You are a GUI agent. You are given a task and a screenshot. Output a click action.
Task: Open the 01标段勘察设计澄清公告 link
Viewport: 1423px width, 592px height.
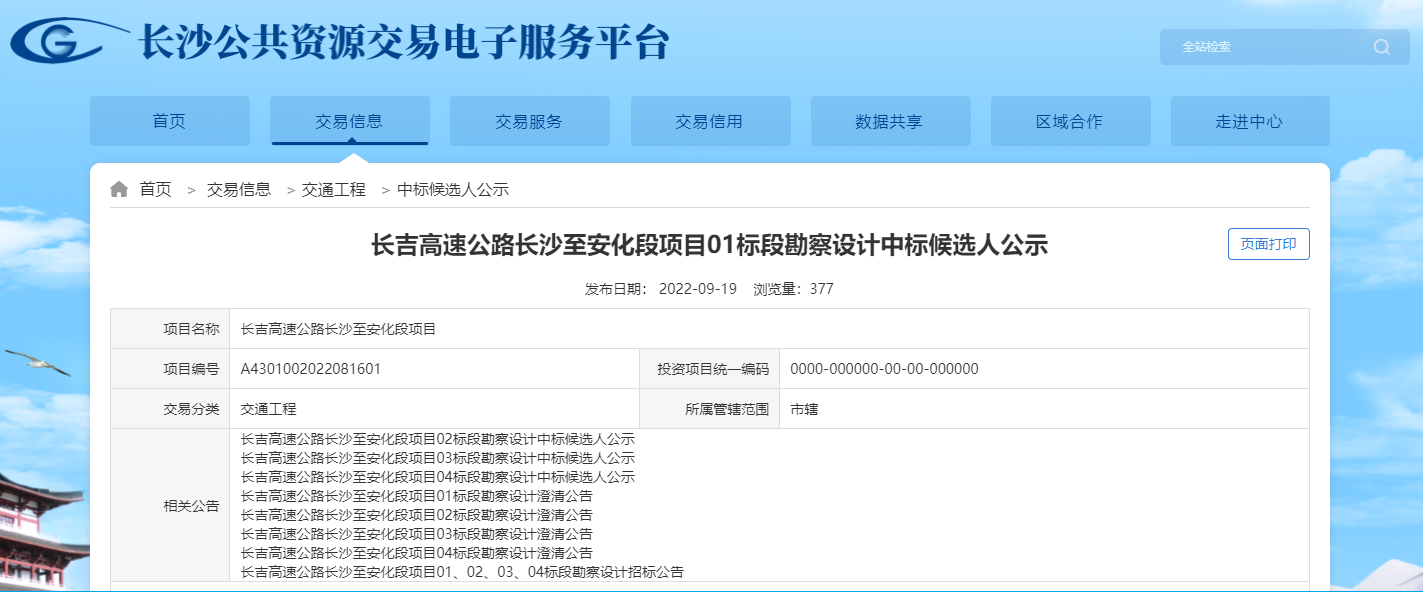[x=417, y=496]
